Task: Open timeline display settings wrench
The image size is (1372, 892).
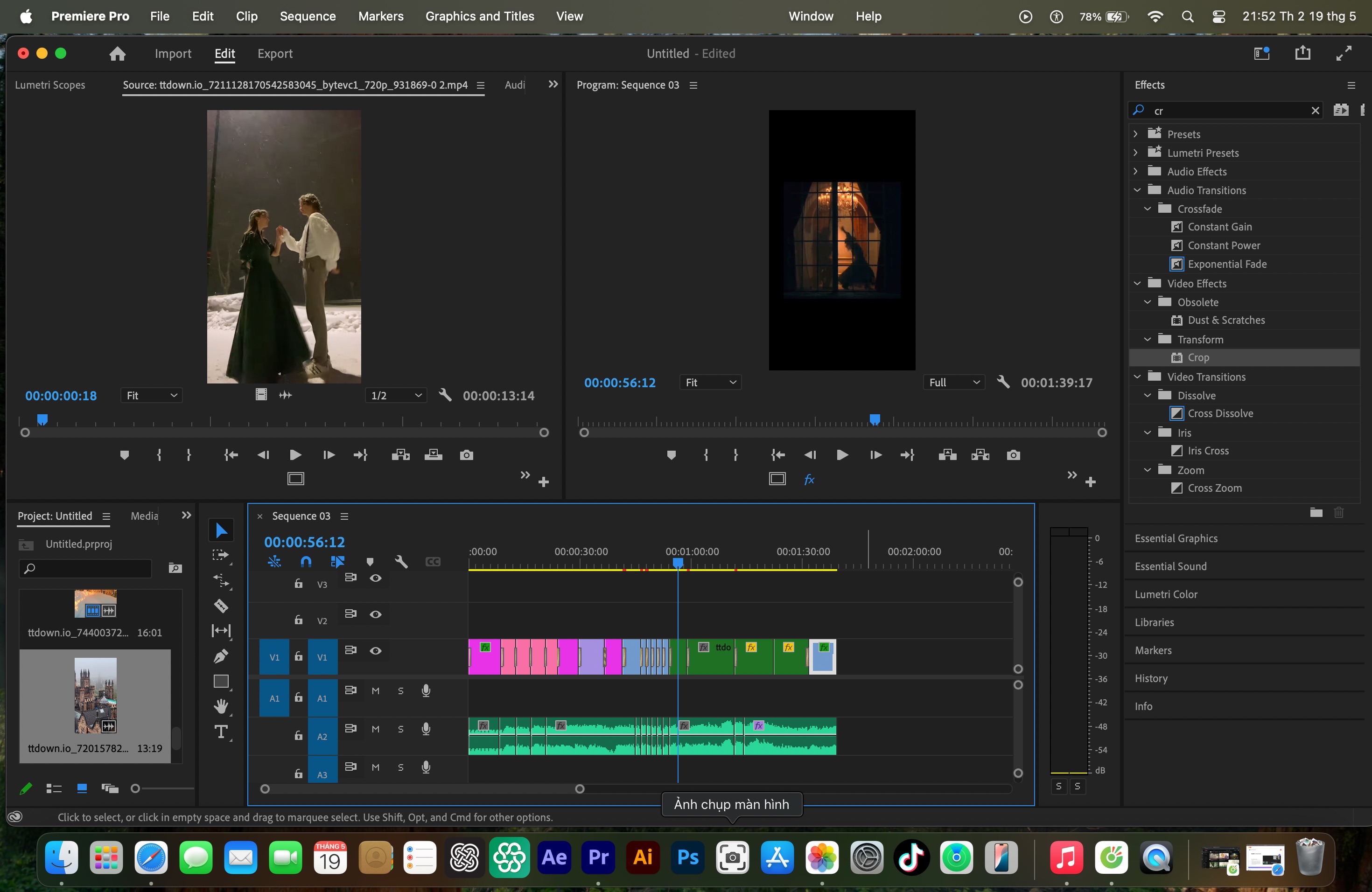Action: (x=401, y=561)
